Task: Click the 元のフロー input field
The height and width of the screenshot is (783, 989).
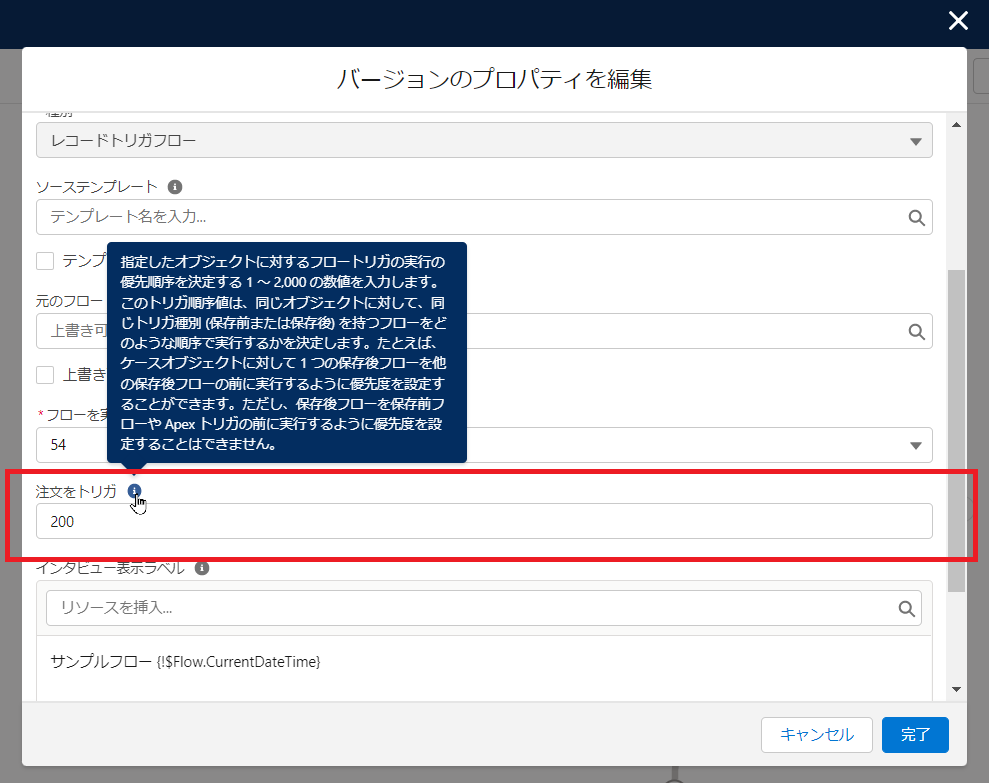Action: point(700,331)
